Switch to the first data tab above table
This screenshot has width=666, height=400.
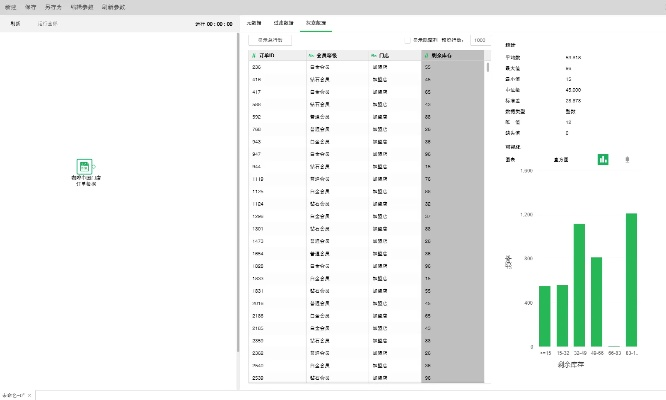(255, 21)
